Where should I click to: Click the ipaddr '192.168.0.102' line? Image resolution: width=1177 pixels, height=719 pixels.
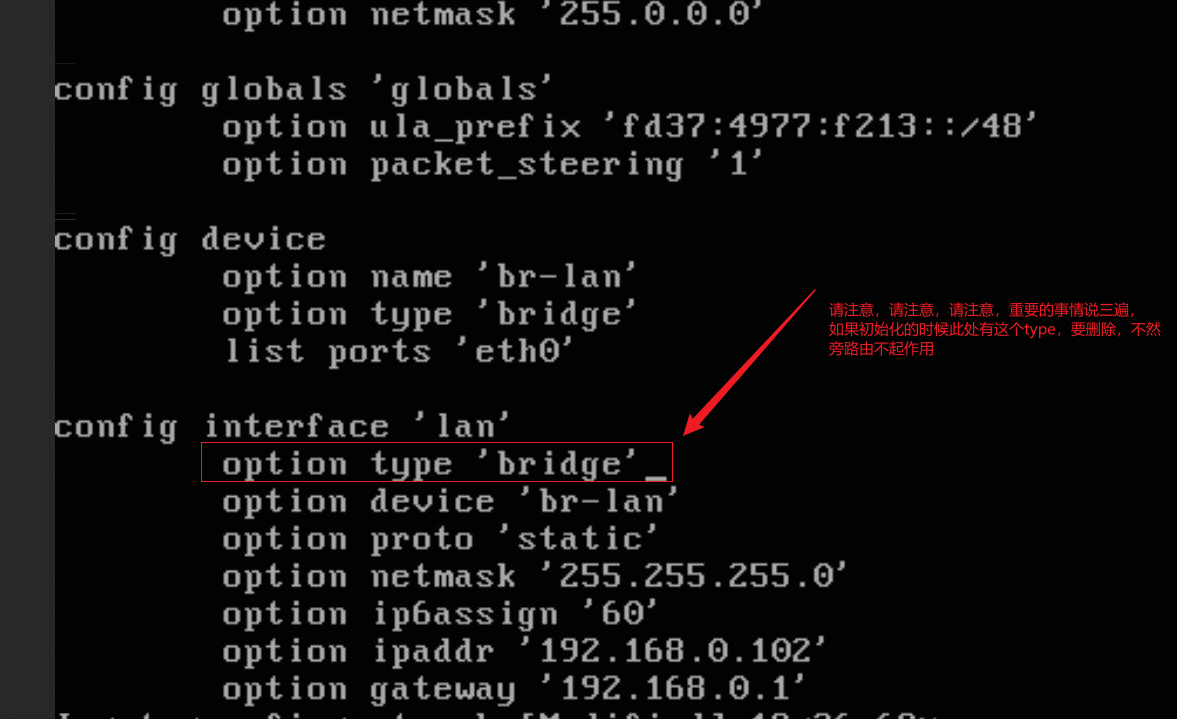[x=525, y=652]
